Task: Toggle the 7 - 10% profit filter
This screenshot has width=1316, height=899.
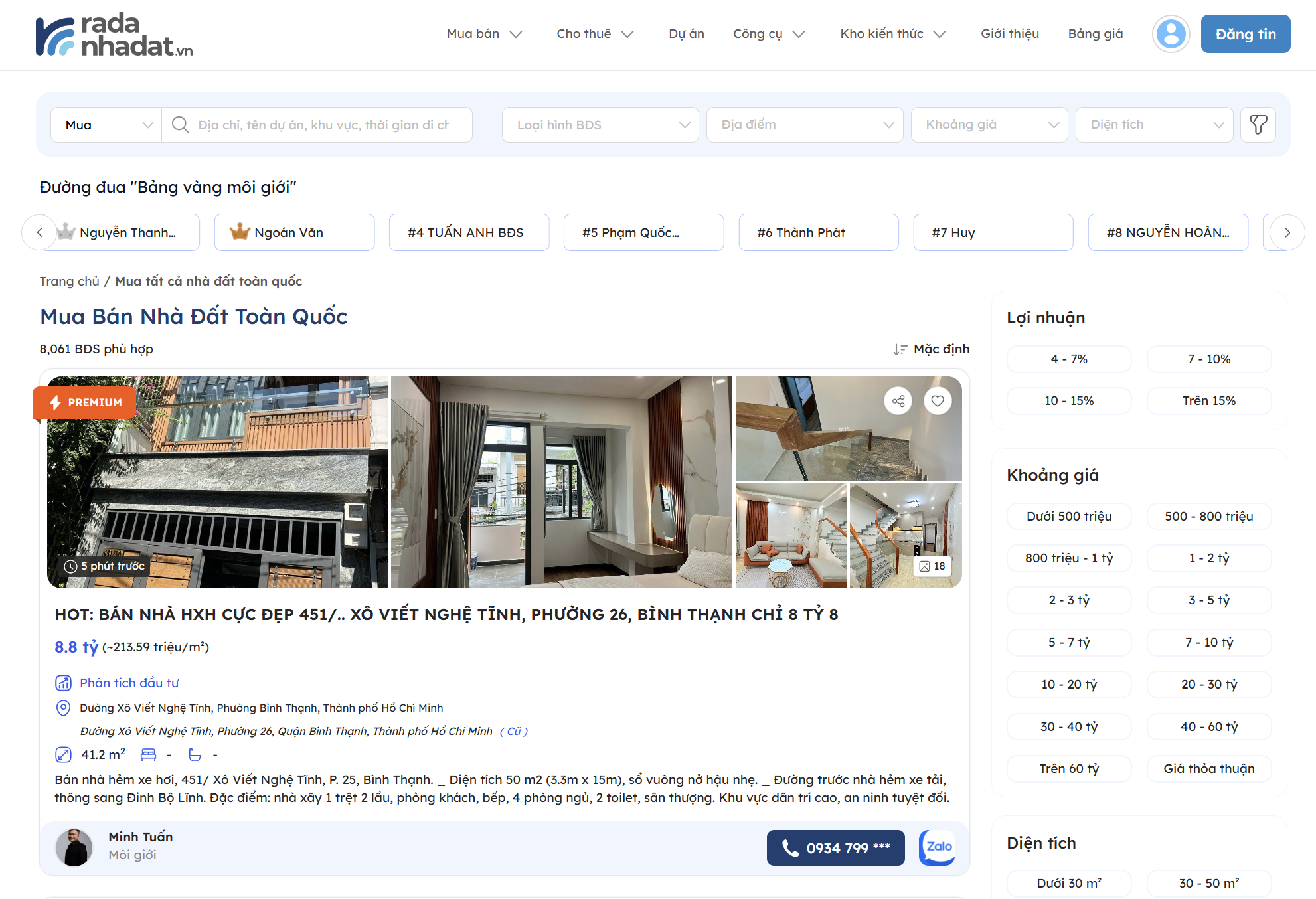Action: (x=1208, y=359)
